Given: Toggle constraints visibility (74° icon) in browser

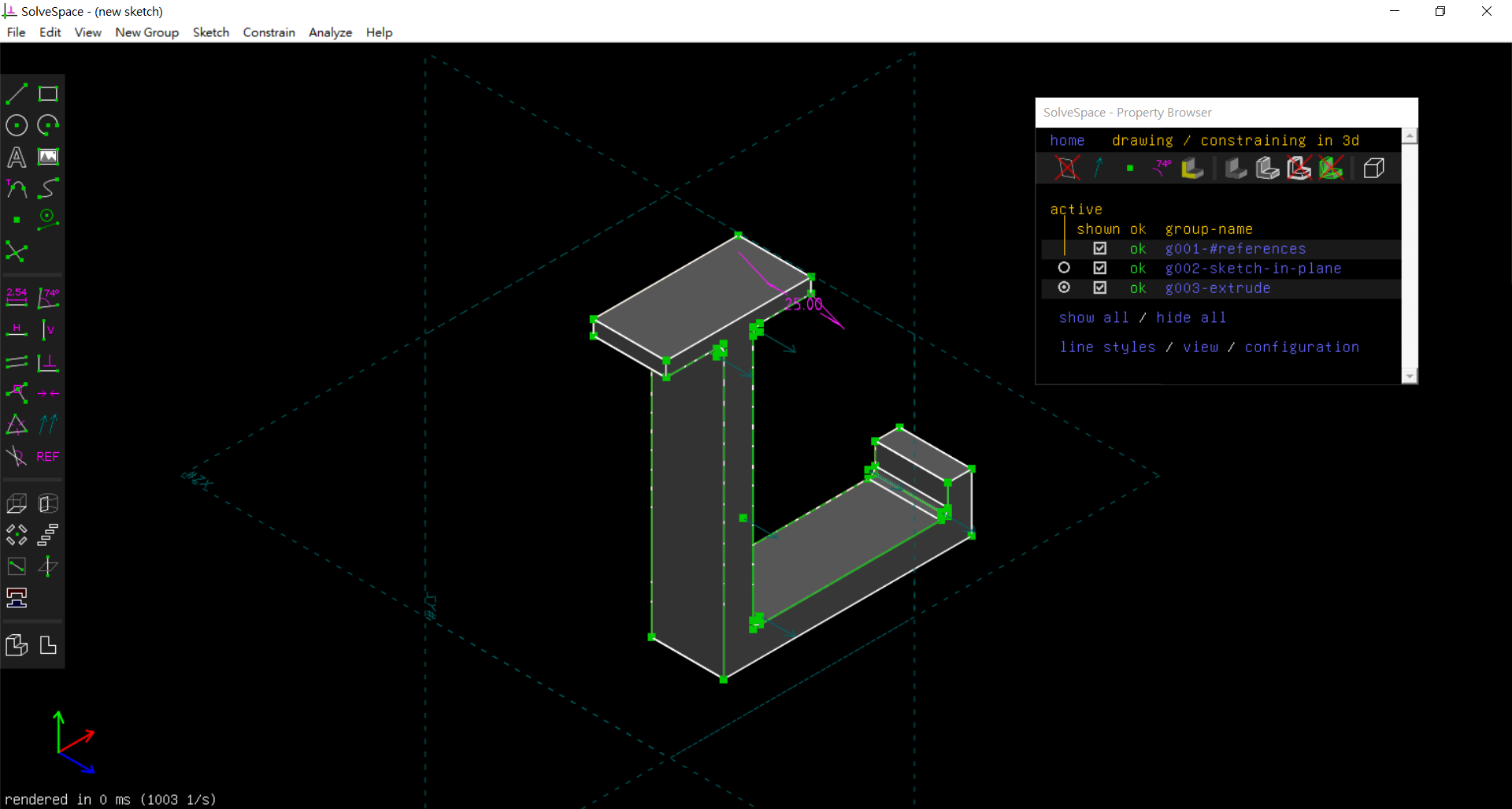Looking at the screenshot, I should click(x=1162, y=168).
